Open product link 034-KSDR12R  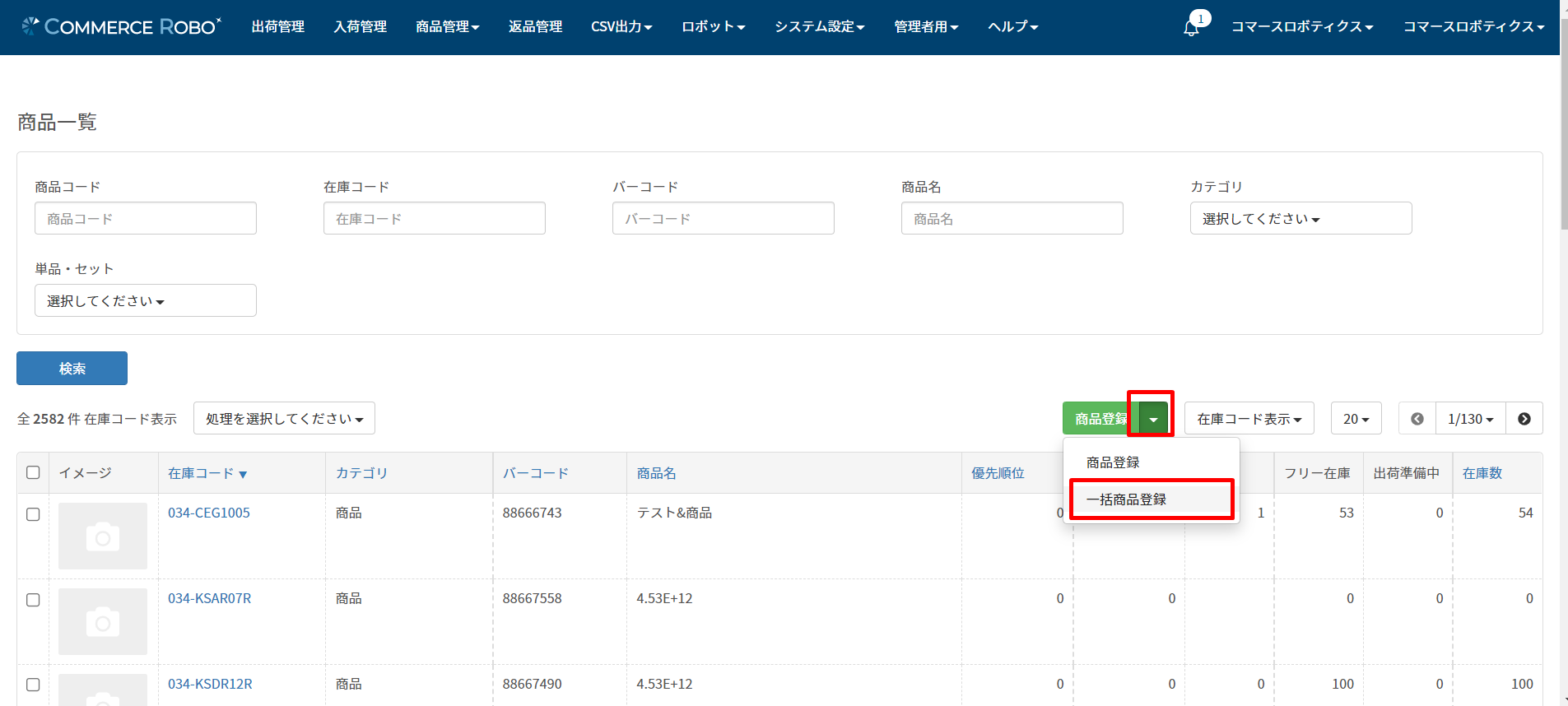click(x=210, y=684)
